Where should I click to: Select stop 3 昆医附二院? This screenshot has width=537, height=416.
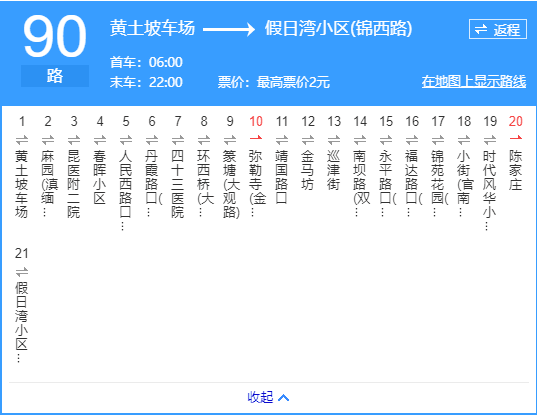point(74,184)
